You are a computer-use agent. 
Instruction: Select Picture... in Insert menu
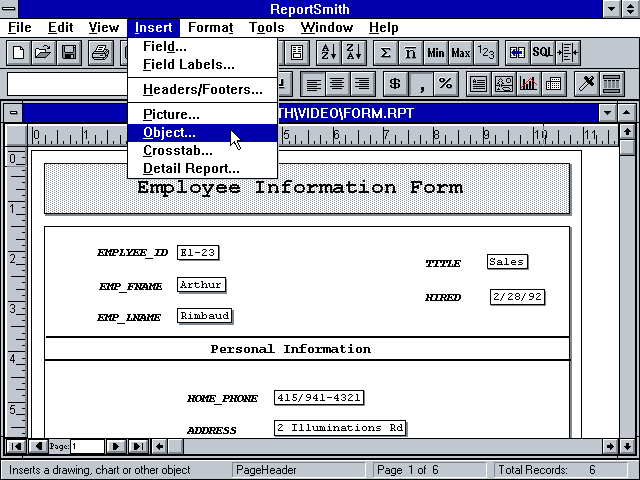203,115
